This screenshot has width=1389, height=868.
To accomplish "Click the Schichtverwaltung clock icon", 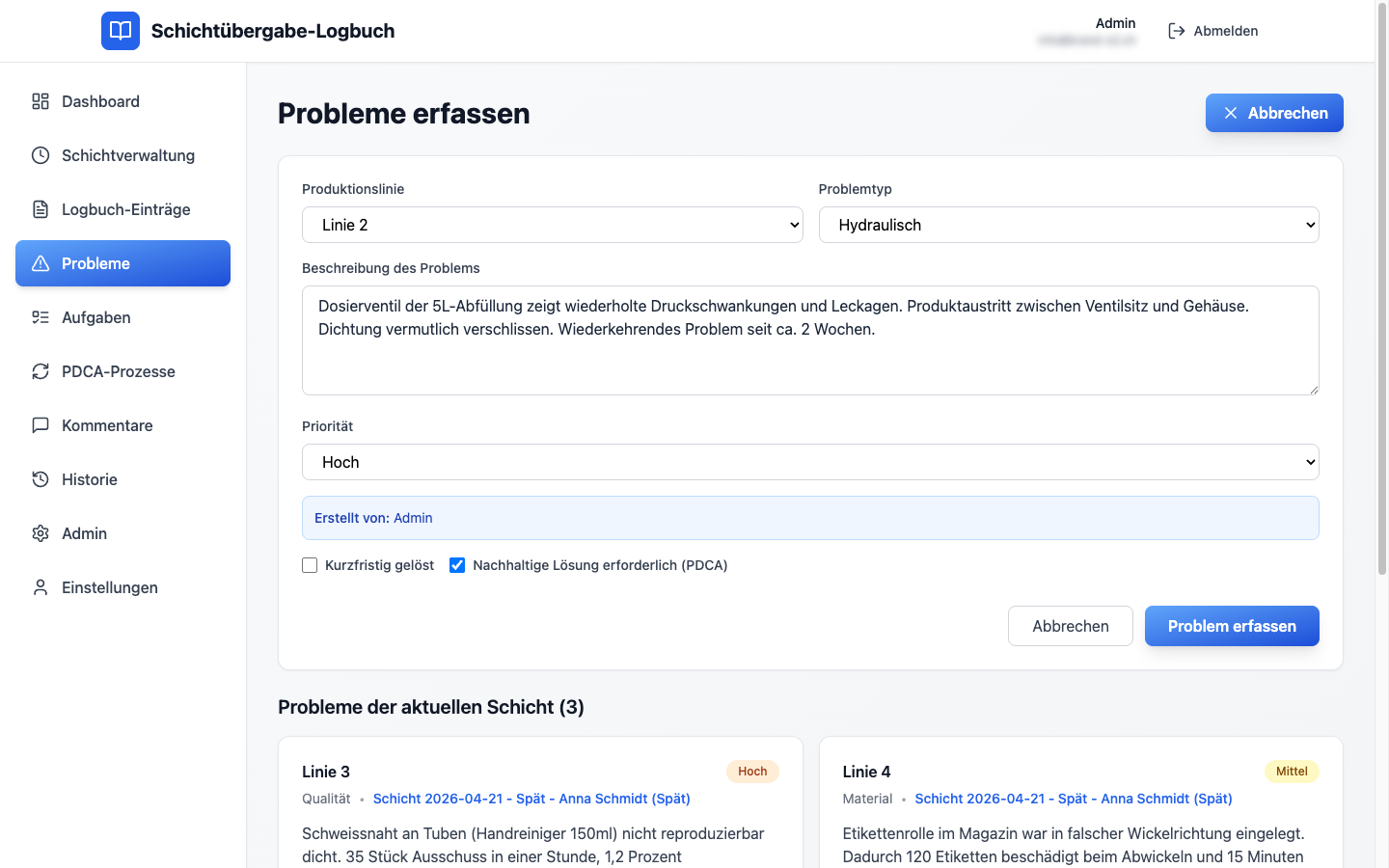I will 41,155.
